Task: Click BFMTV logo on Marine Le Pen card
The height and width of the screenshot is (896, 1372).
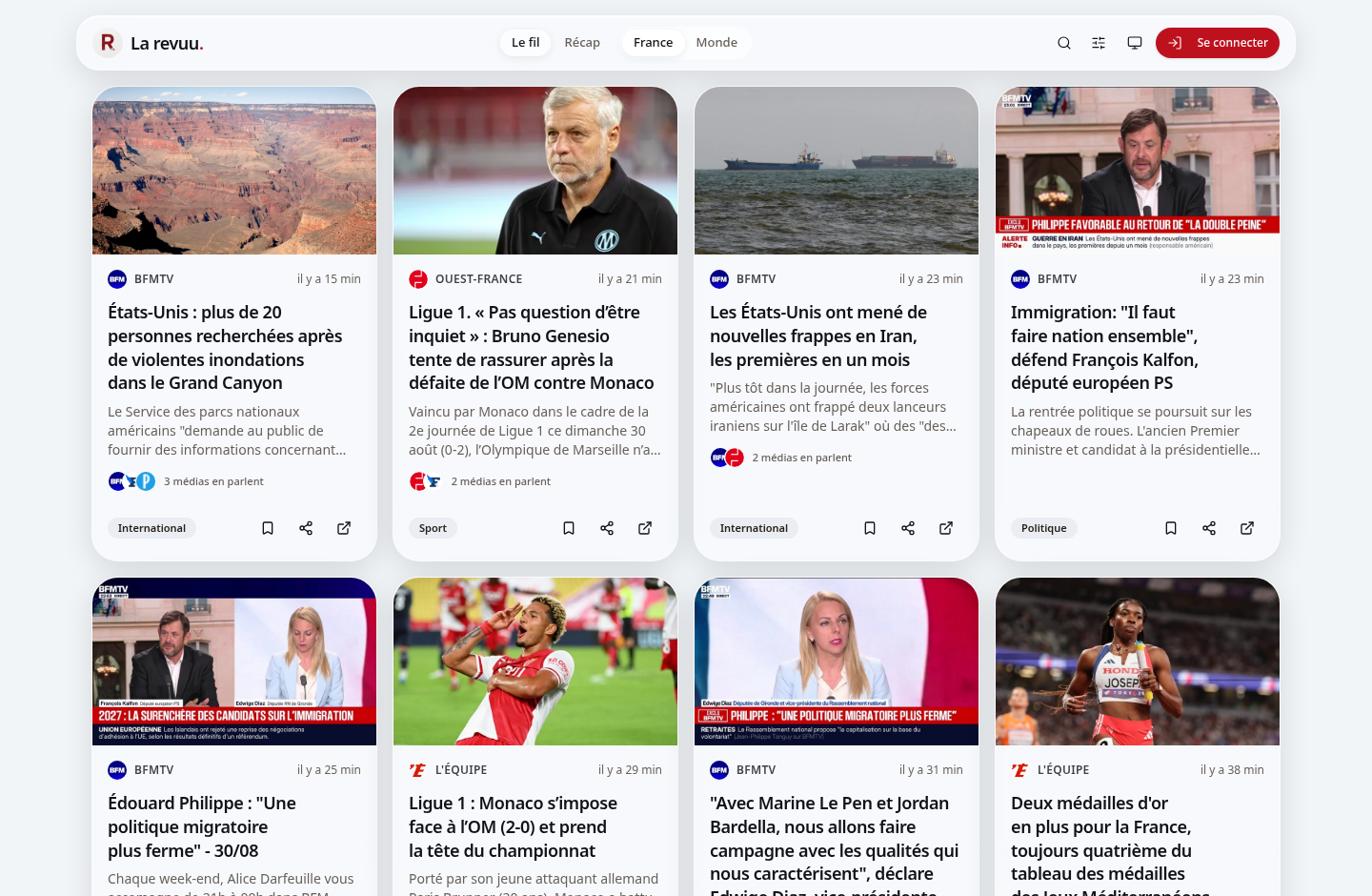Action: pyautogui.click(x=719, y=770)
